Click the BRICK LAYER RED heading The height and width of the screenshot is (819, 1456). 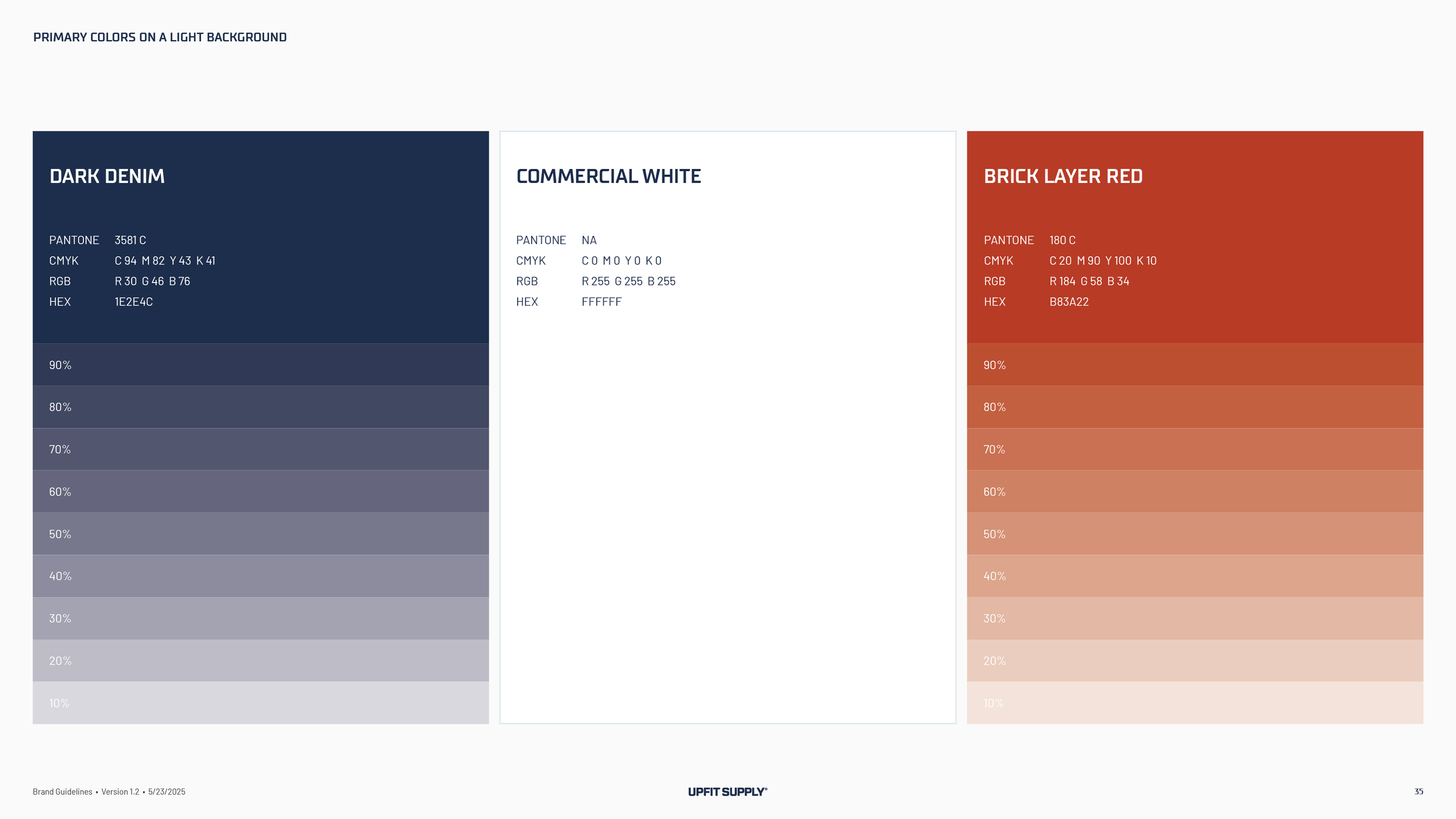[x=1063, y=176]
